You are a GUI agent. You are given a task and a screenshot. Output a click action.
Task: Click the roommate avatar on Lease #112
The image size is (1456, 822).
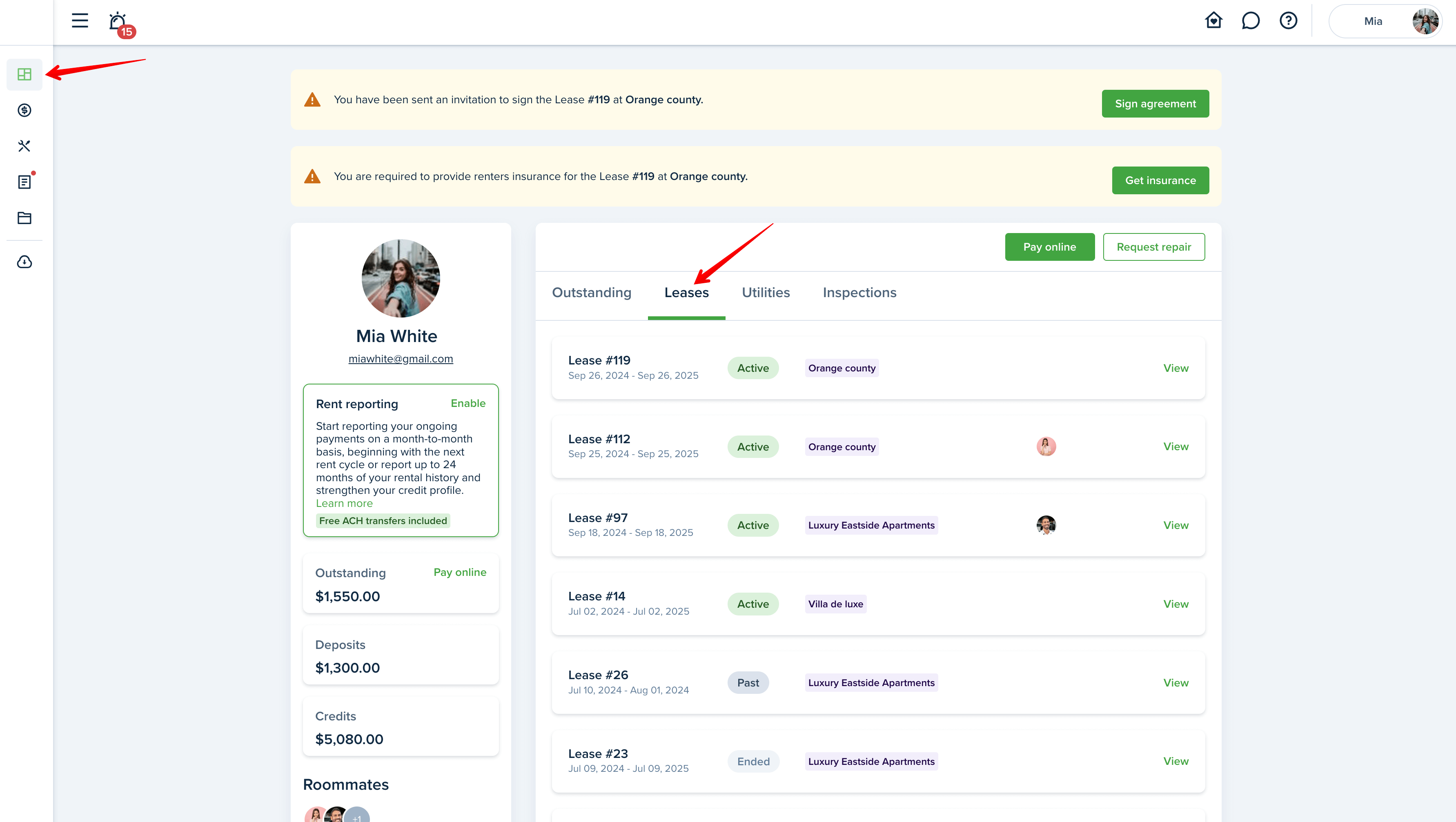[1046, 447]
